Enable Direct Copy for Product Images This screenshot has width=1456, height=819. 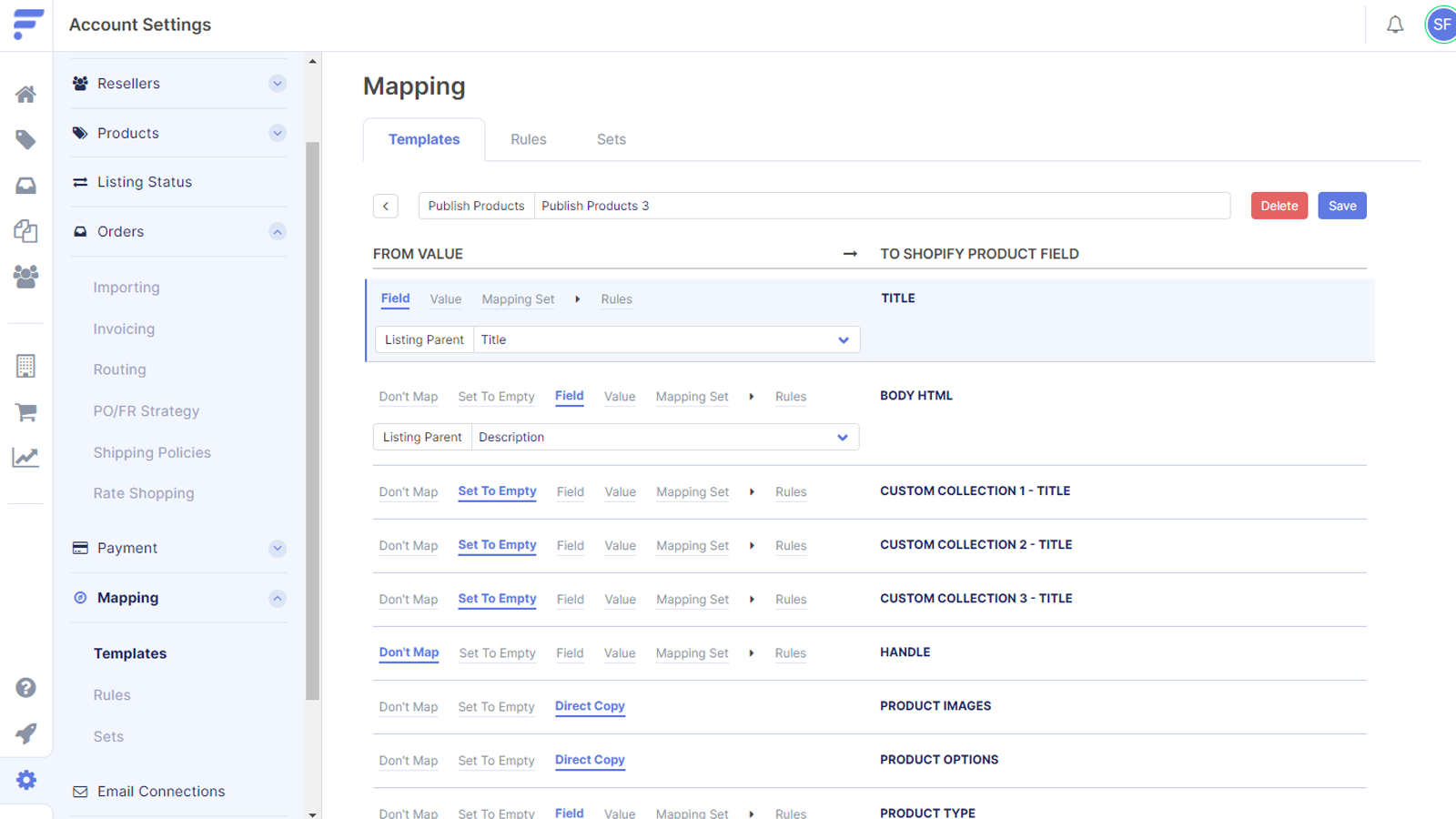(x=590, y=706)
